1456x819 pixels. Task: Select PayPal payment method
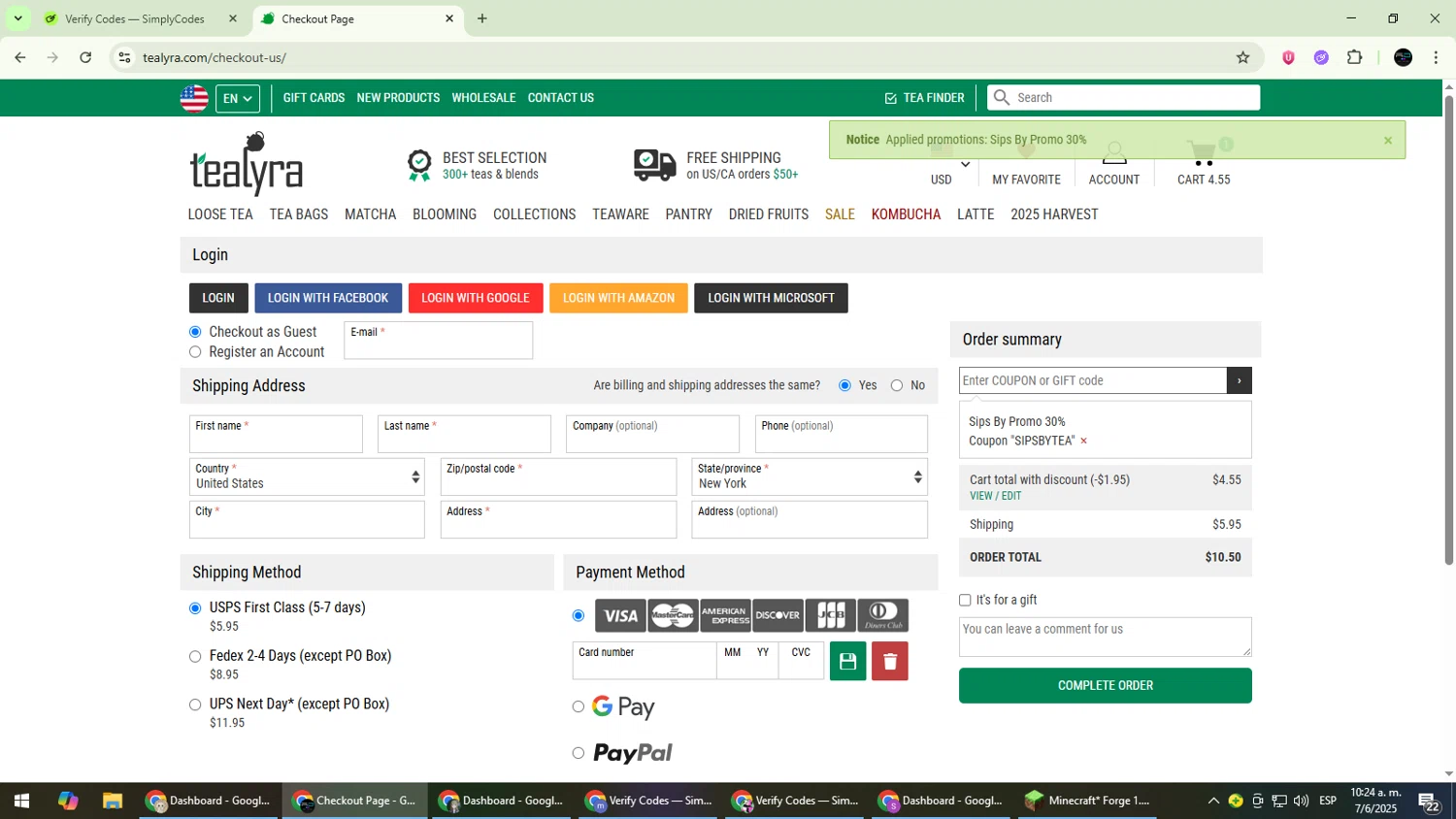(579, 753)
